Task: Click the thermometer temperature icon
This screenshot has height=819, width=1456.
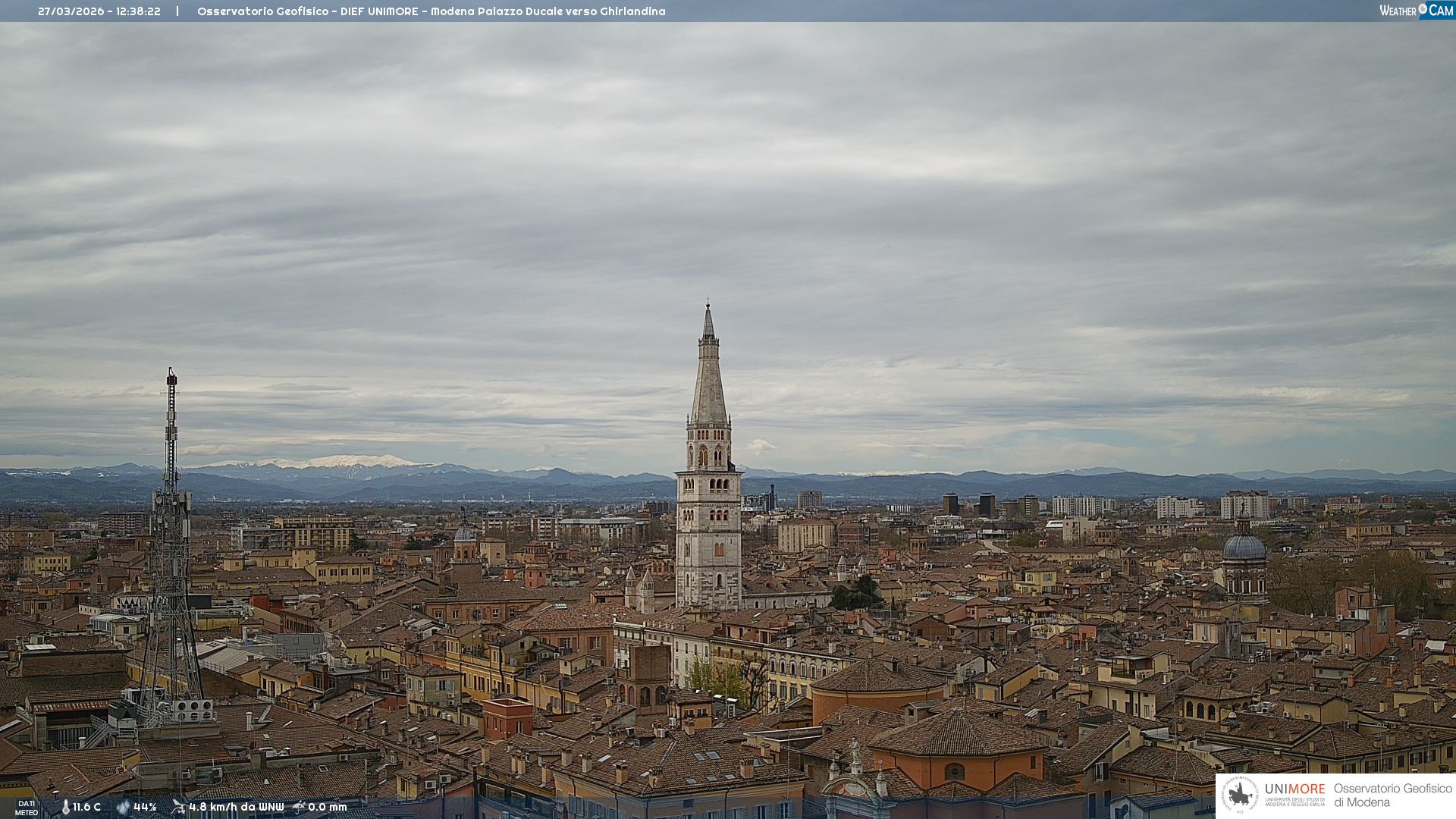Action: [65, 807]
